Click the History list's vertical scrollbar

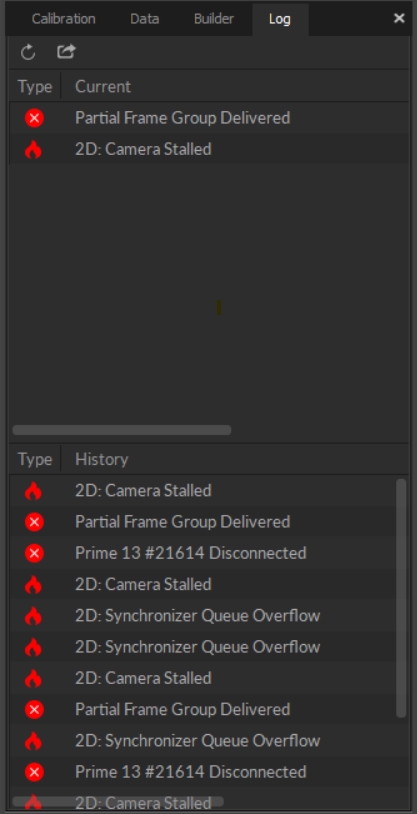coord(401,598)
